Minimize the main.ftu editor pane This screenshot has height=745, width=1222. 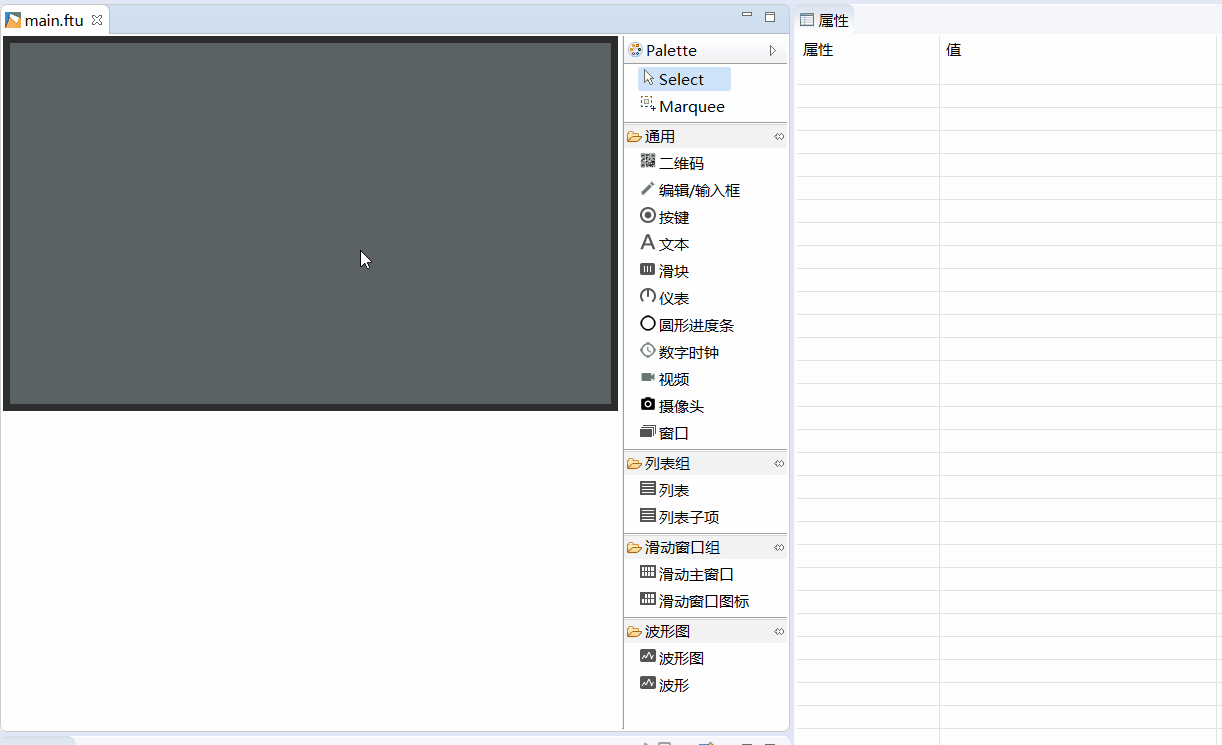point(747,15)
